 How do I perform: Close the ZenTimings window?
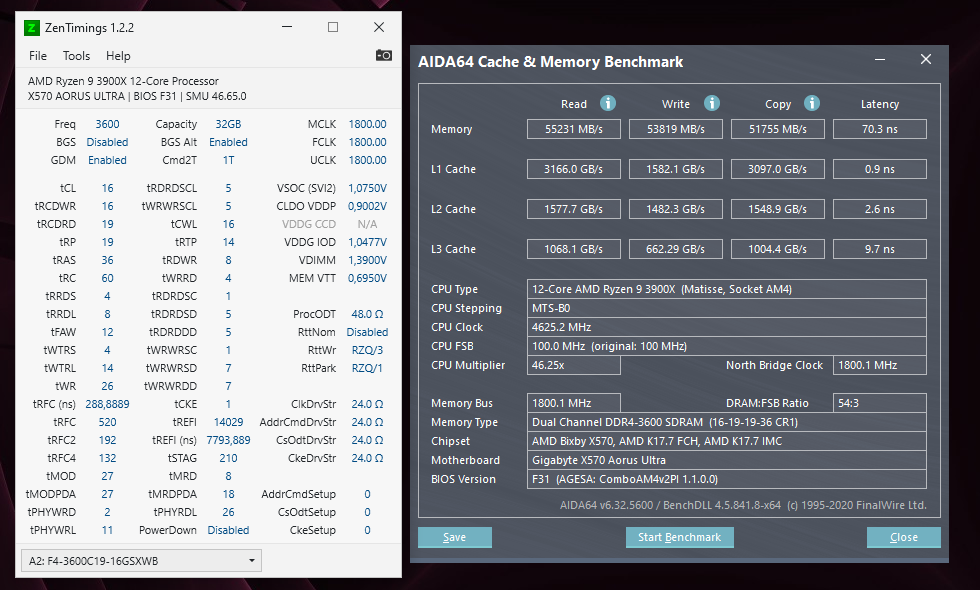(x=379, y=27)
